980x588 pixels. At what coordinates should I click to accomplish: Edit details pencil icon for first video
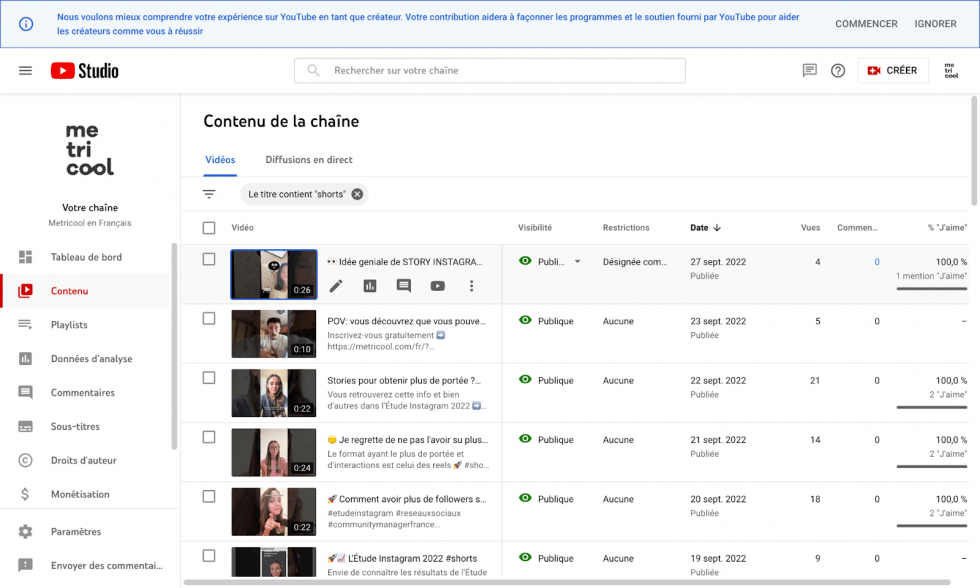(336, 286)
